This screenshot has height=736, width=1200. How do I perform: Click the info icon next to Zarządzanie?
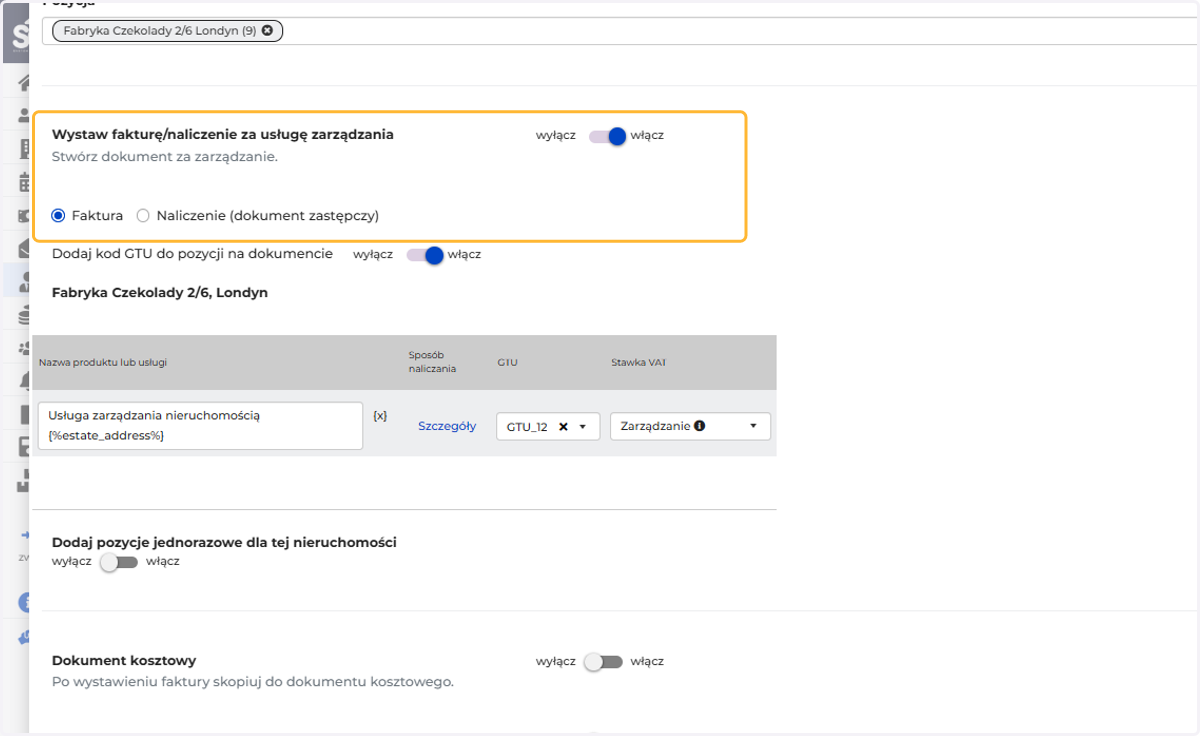699,425
